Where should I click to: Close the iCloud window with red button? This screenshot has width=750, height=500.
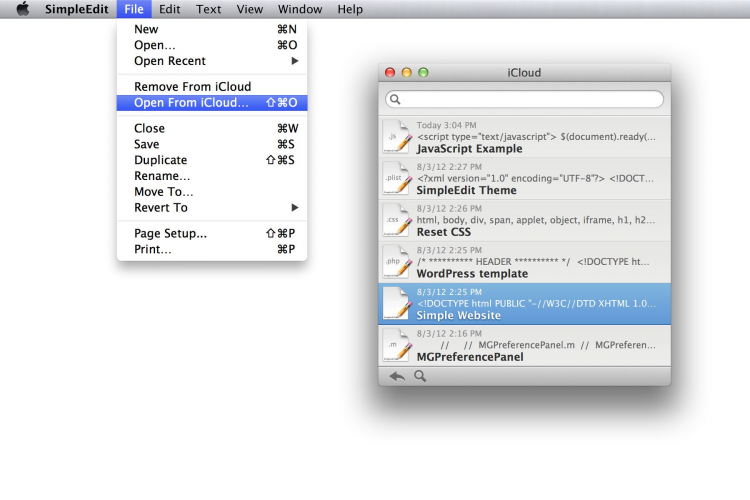click(x=390, y=72)
